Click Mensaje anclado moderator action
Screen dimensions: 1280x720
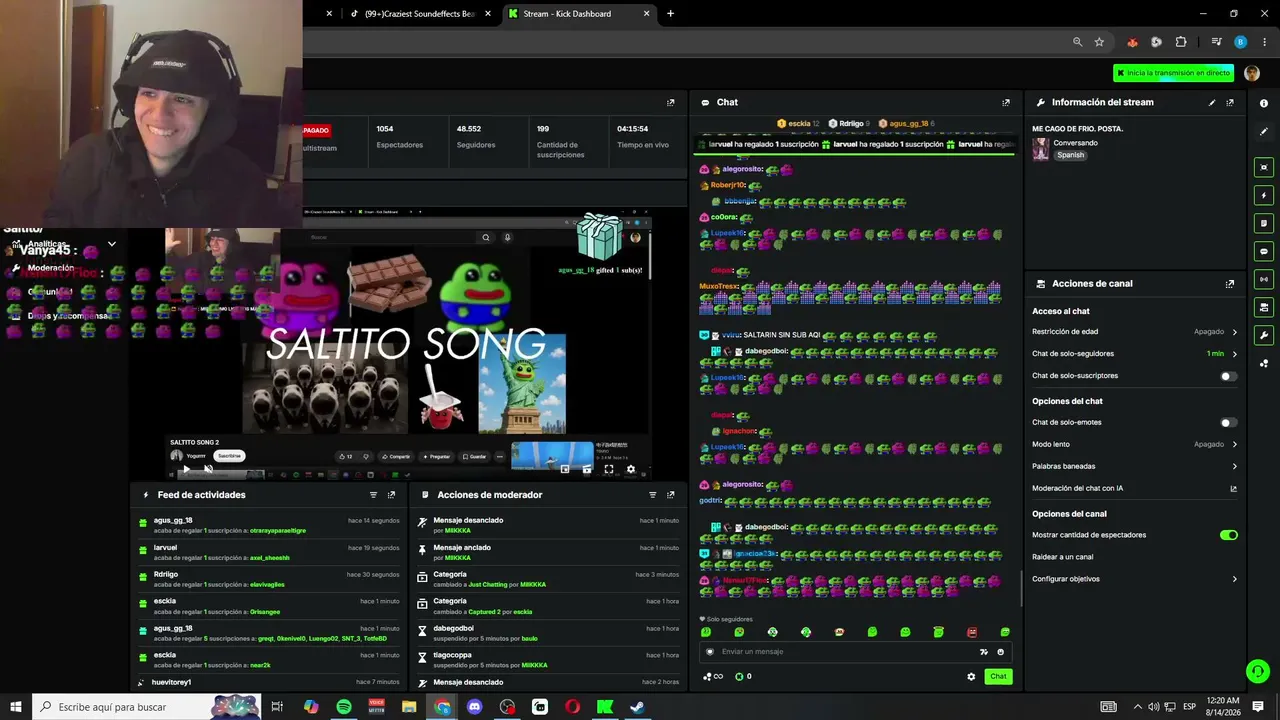coord(549,552)
